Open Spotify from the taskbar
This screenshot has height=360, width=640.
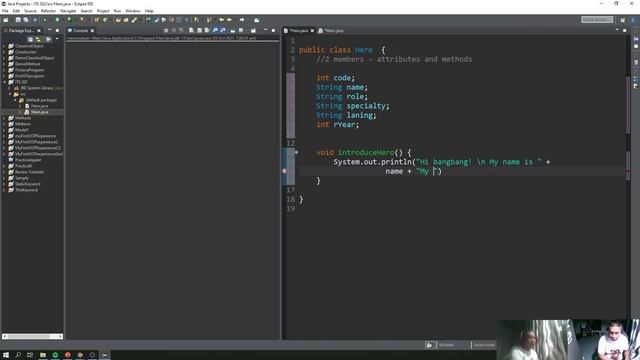[x=55, y=355]
